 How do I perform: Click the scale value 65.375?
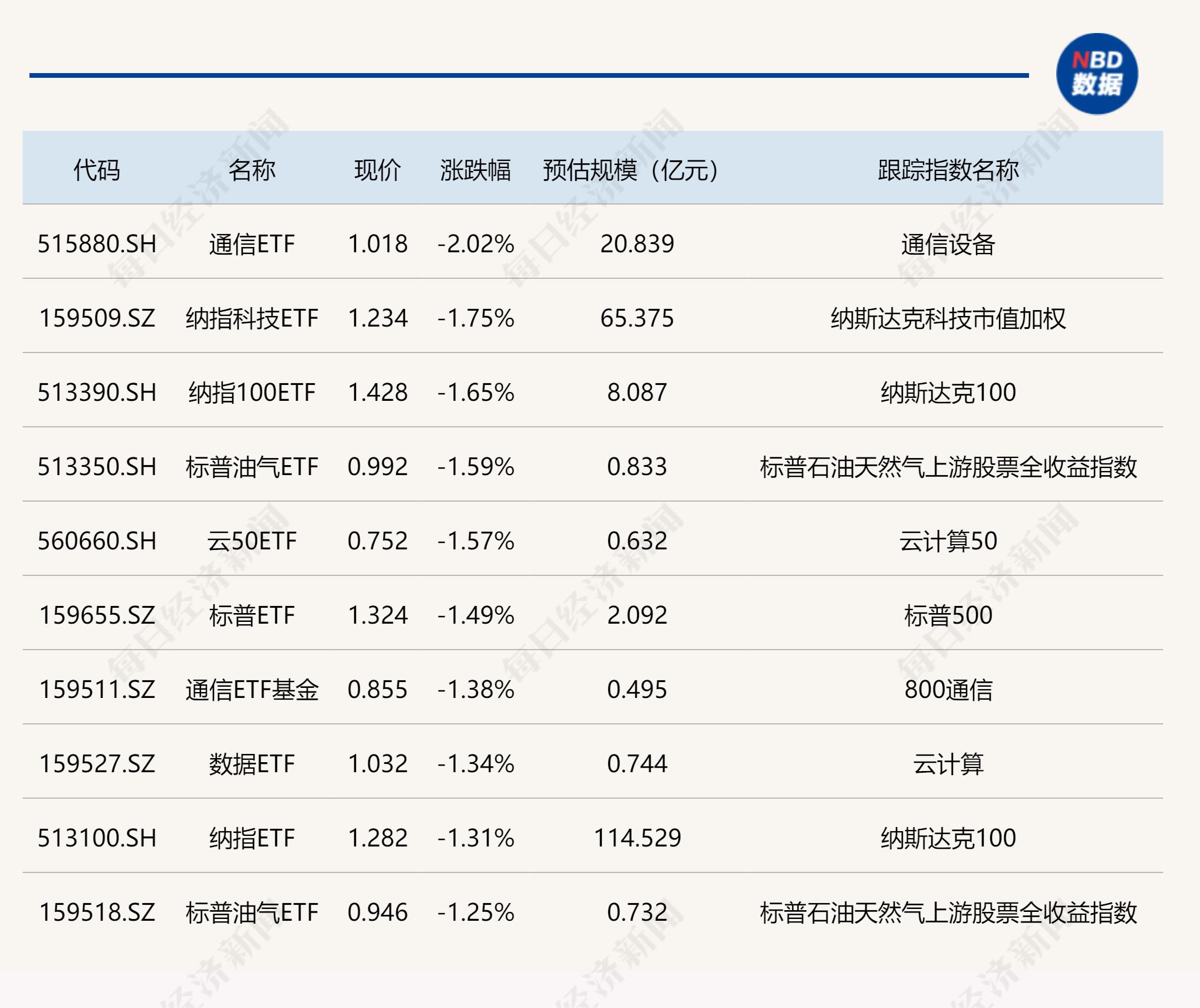coord(637,318)
